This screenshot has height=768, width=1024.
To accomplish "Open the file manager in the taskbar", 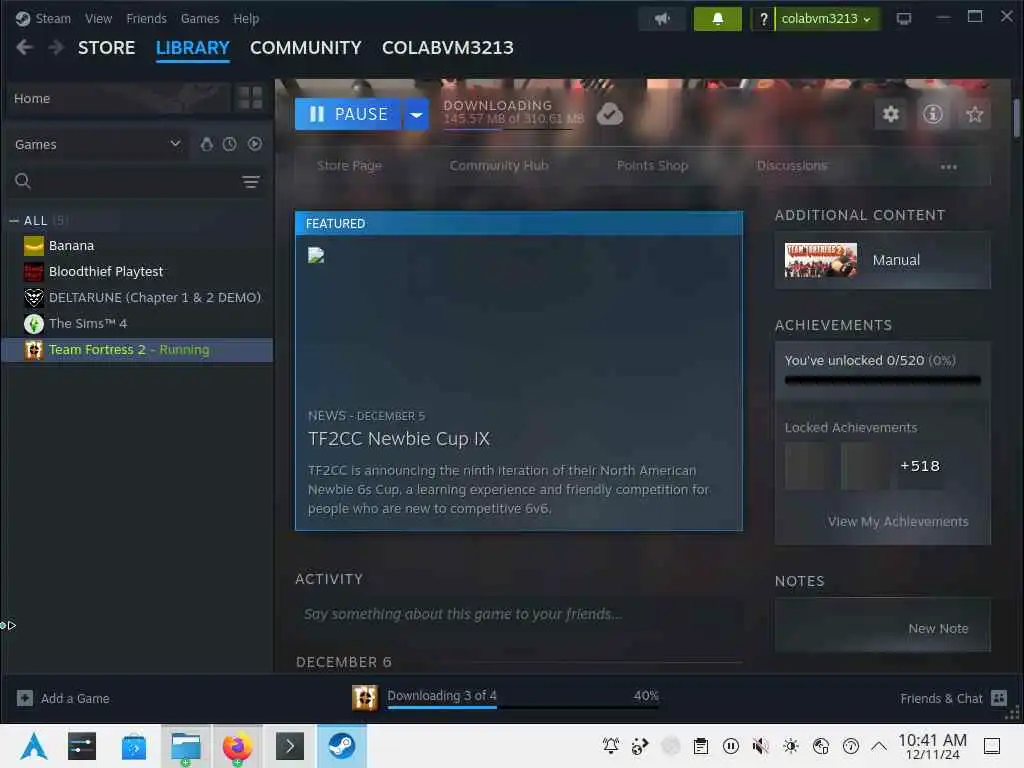I will click(x=185, y=746).
